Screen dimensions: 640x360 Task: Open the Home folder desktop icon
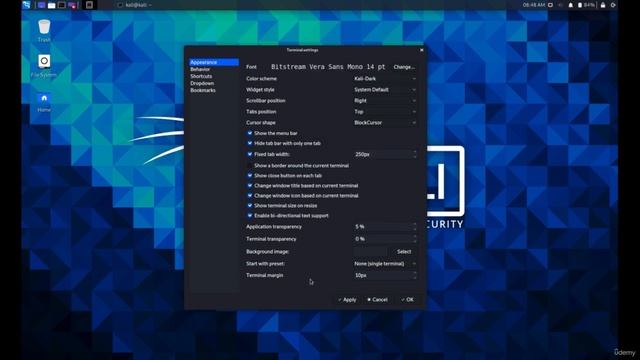coord(44,102)
